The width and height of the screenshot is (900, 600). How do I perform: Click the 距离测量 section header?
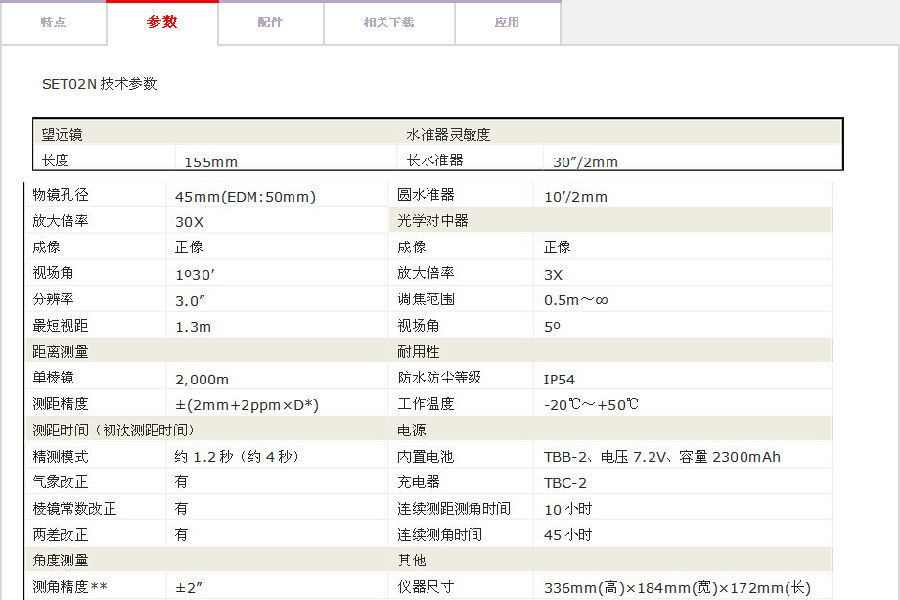(x=60, y=351)
